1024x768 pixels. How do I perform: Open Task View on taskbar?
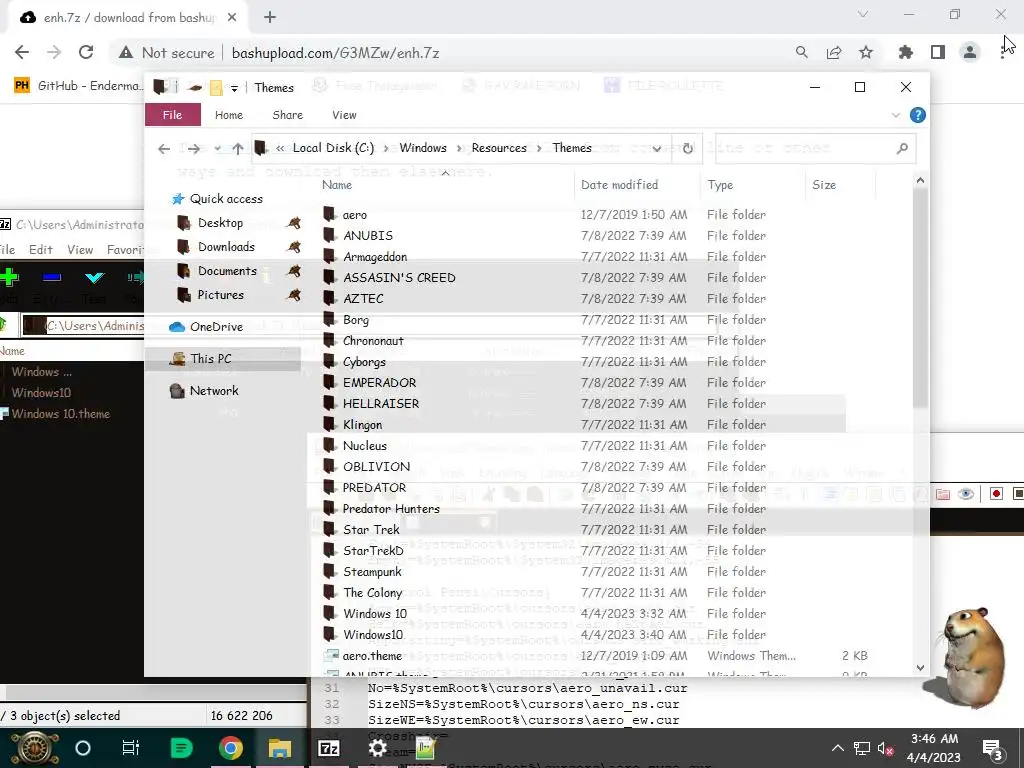pos(131,748)
